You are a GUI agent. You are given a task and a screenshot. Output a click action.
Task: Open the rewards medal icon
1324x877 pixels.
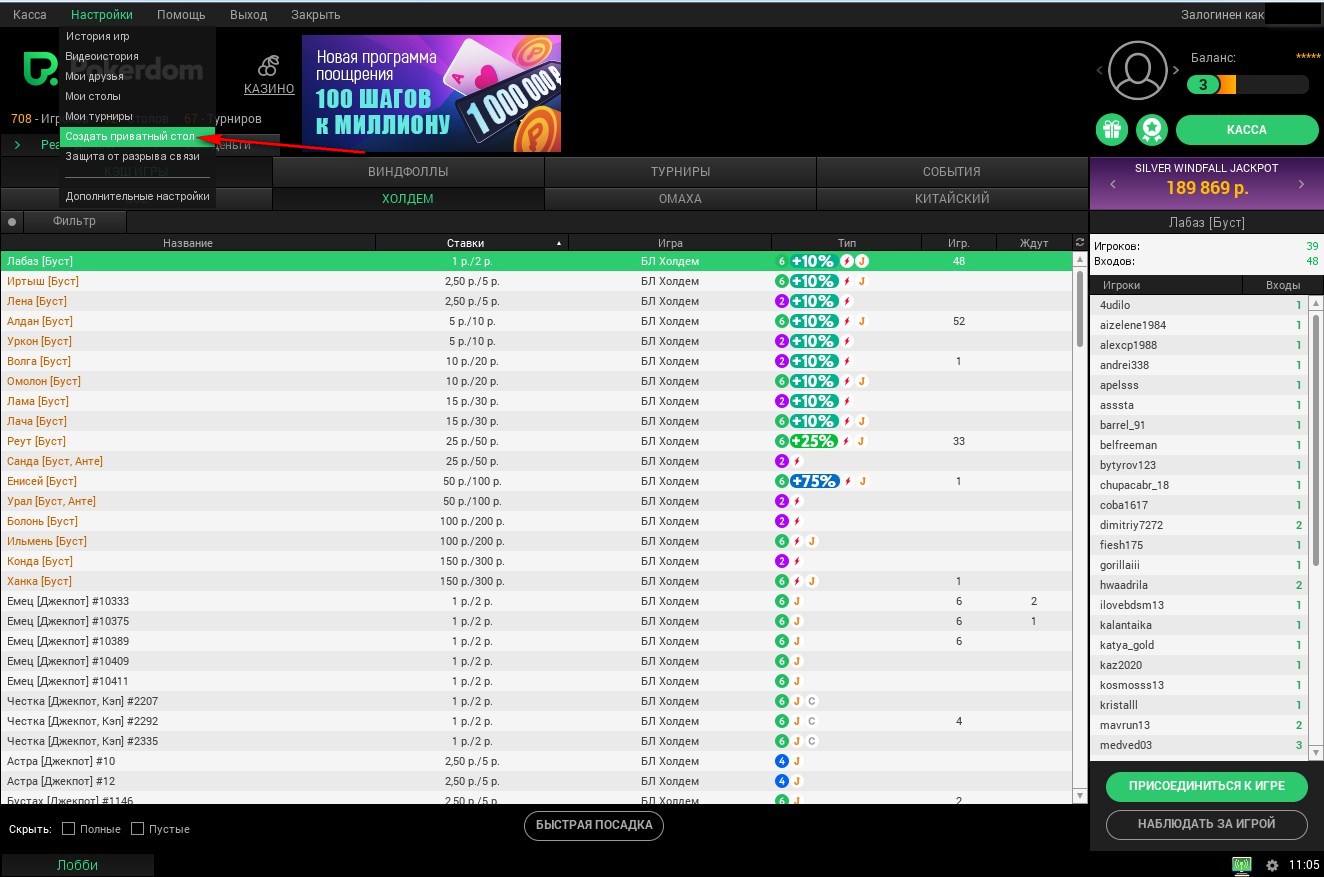(1152, 130)
